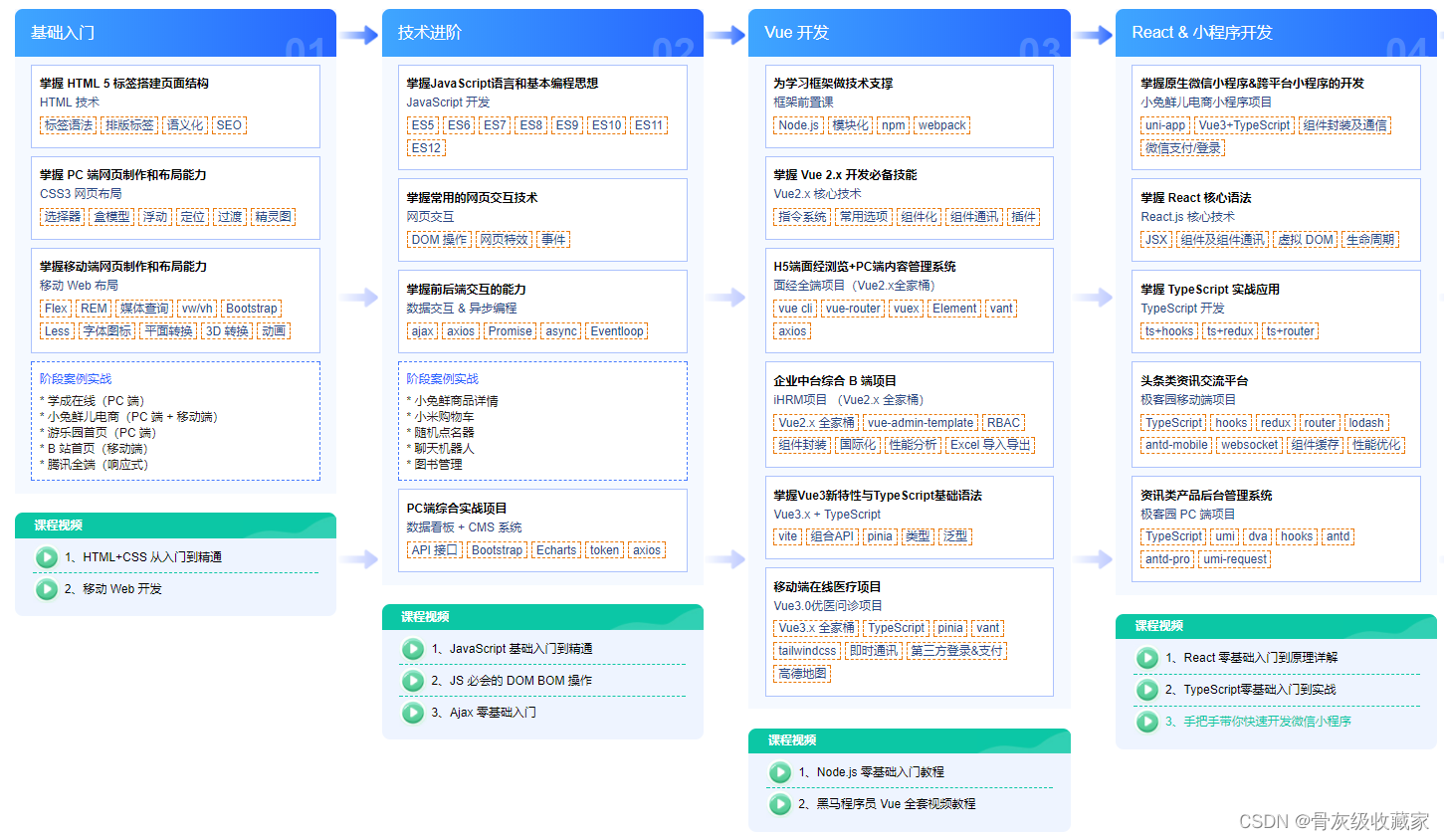Select the 精灵图 tag
The width and height of the screenshot is (1444, 840).
click(273, 217)
